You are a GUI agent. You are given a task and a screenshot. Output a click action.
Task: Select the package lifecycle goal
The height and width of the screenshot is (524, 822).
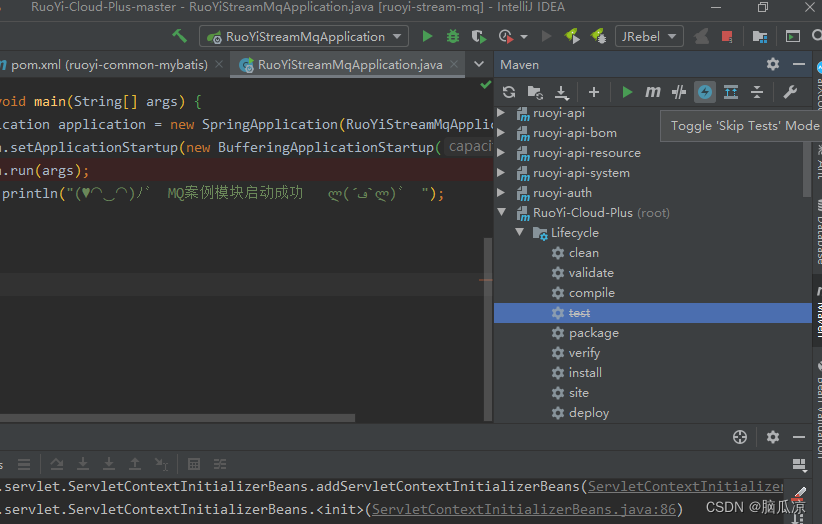593,333
